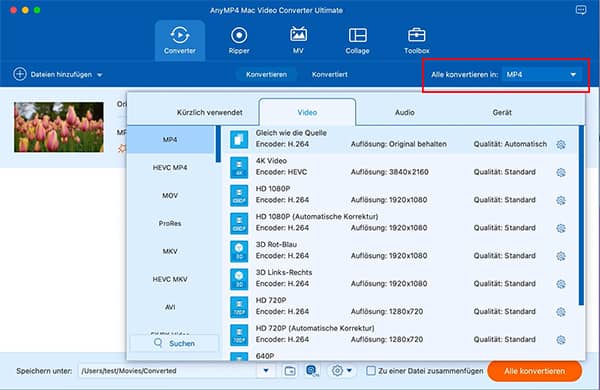This screenshot has width=600, height=390.
Task: Open gear for HD 720P Automatische Korrektur
Action: pyautogui.click(x=561, y=339)
